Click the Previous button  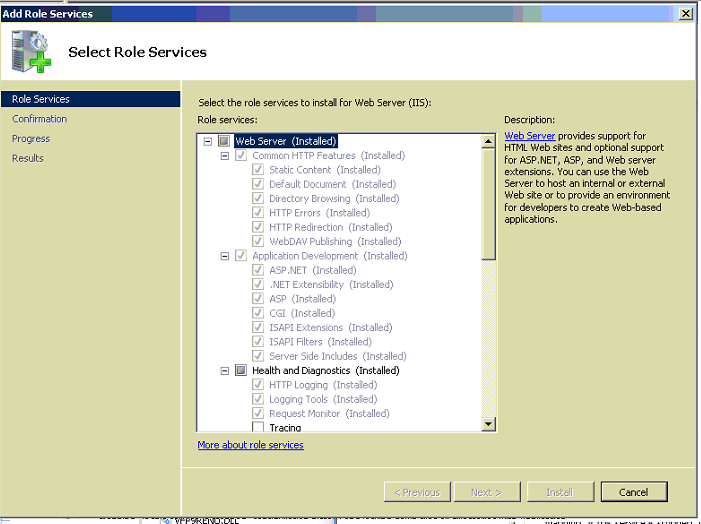click(x=417, y=492)
